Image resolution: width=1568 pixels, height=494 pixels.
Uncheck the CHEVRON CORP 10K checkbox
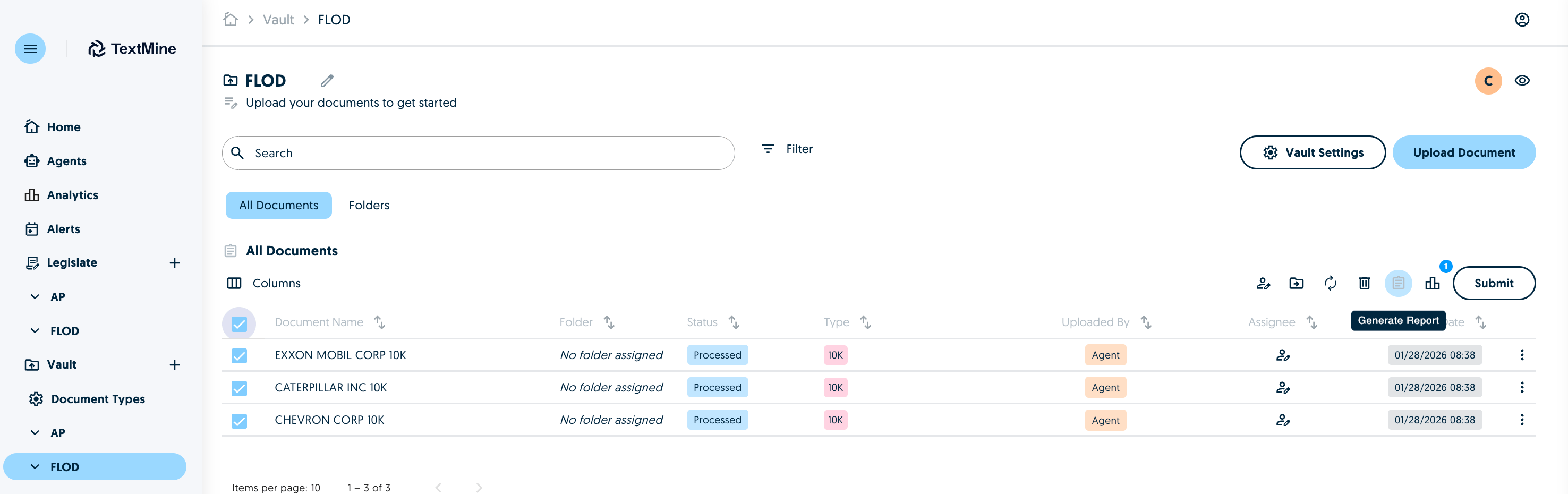click(239, 421)
